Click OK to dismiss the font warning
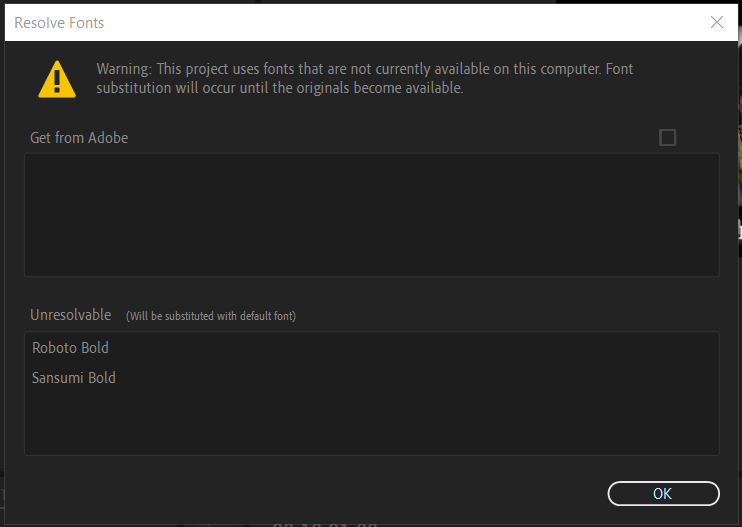Viewport: 742px width, 527px height. [x=663, y=493]
